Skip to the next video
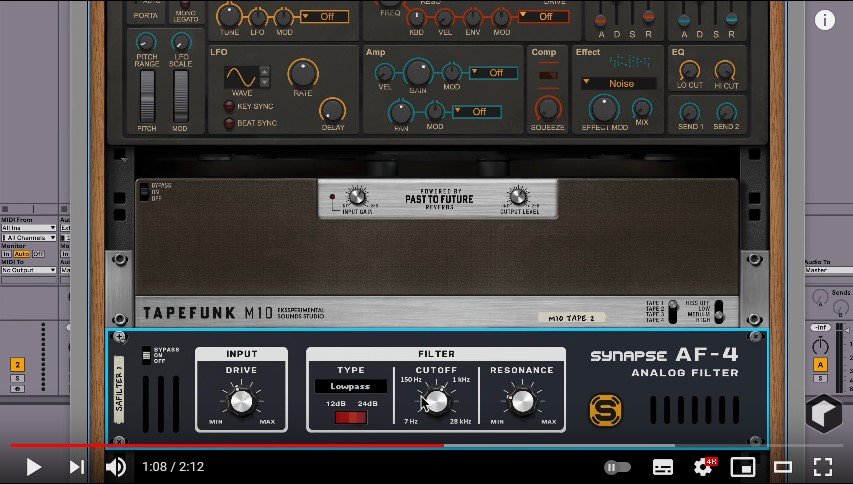Viewport: 853px width, 484px height. point(77,467)
